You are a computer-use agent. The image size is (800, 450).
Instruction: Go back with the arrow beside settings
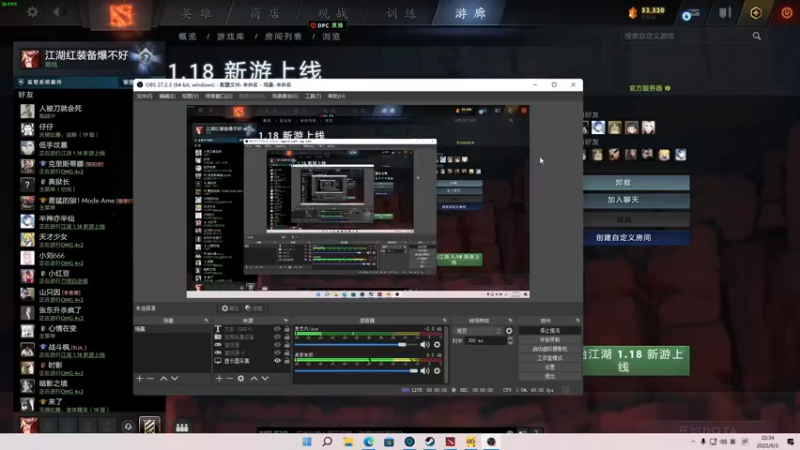click(57, 11)
